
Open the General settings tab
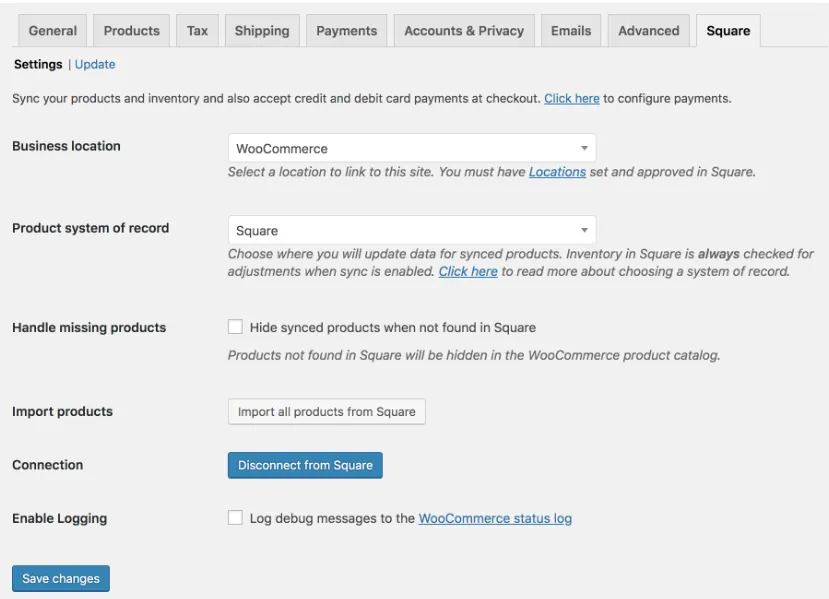pos(52,31)
